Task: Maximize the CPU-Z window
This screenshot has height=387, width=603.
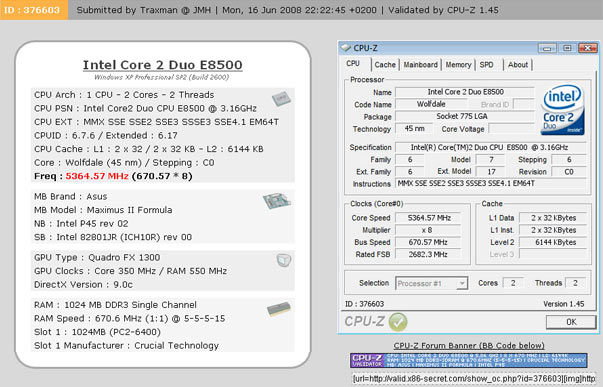Action: click(567, 48)
